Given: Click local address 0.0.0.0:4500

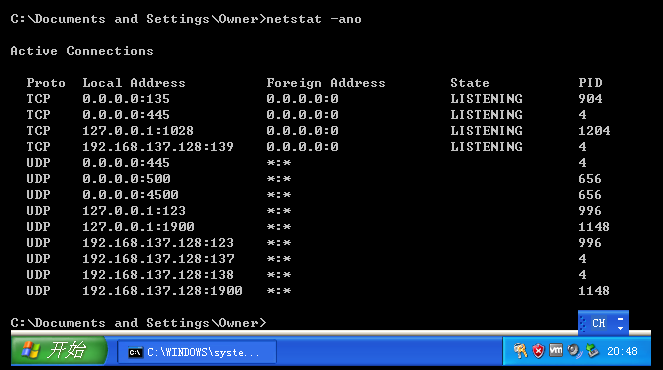Looking at the screenshot, I should click(130, 195).
